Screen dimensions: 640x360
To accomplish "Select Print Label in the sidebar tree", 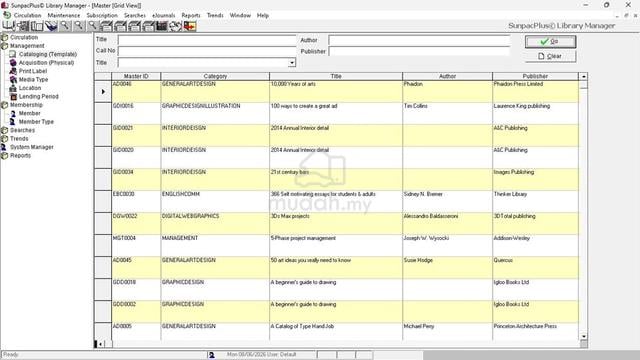I will (33, 71).
